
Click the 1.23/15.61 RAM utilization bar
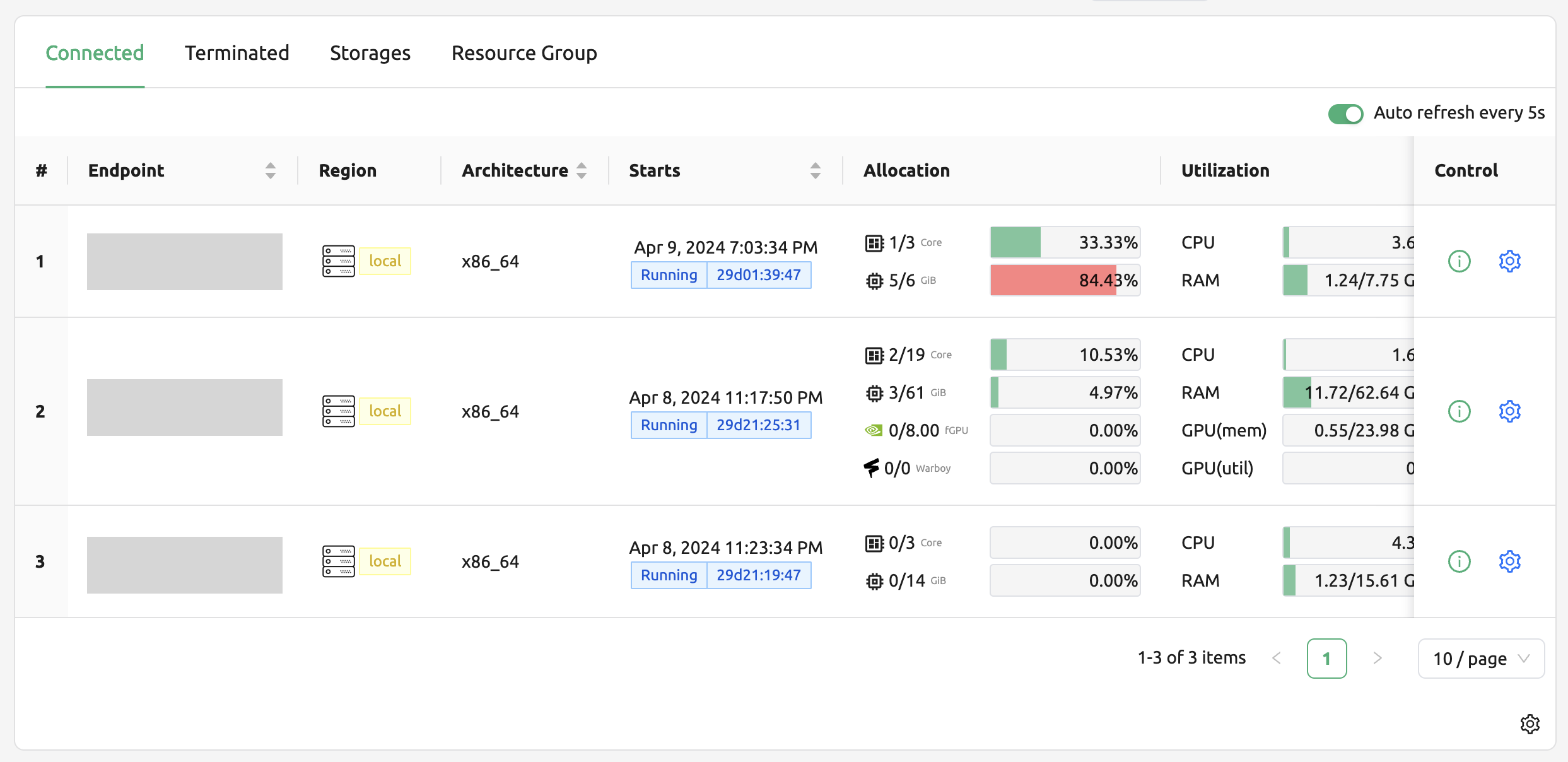pos(1349,580)
